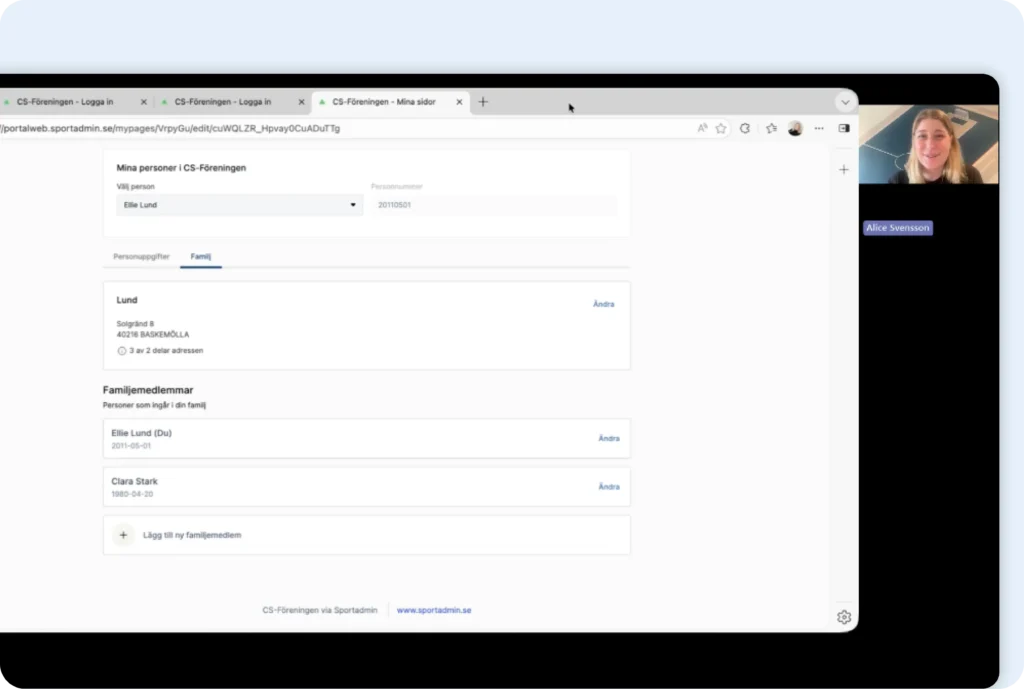Image resolution: width=1024 pixels, height=689 pixels.
Task: Click Ändra next to Clara Stark
Action: tap(608, 487)
